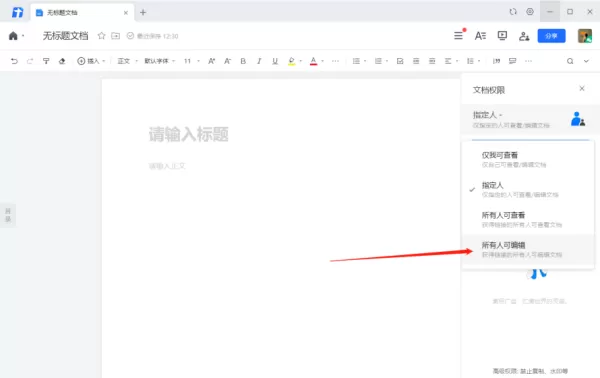Open a new tab with plus button
This screenshot has width=600, height=378.
(x=143, y=13)
